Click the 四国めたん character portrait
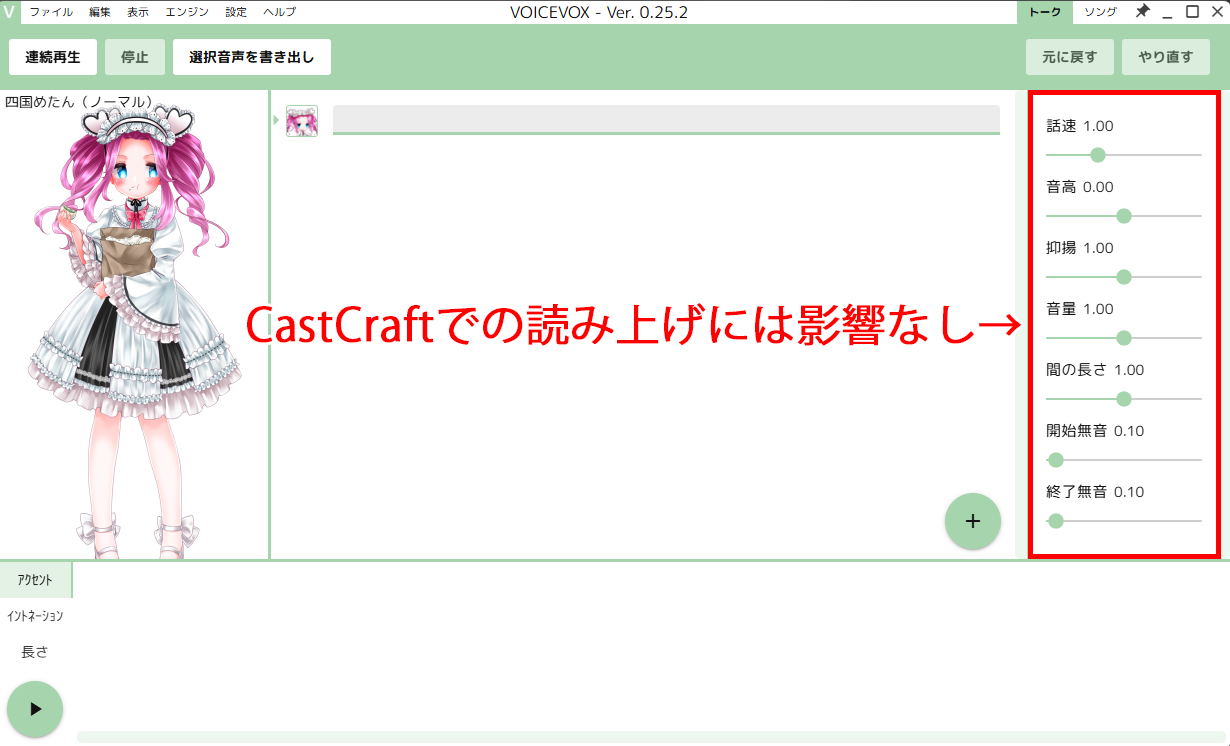Screen dimensions: 1230x746 click(134, 330)
